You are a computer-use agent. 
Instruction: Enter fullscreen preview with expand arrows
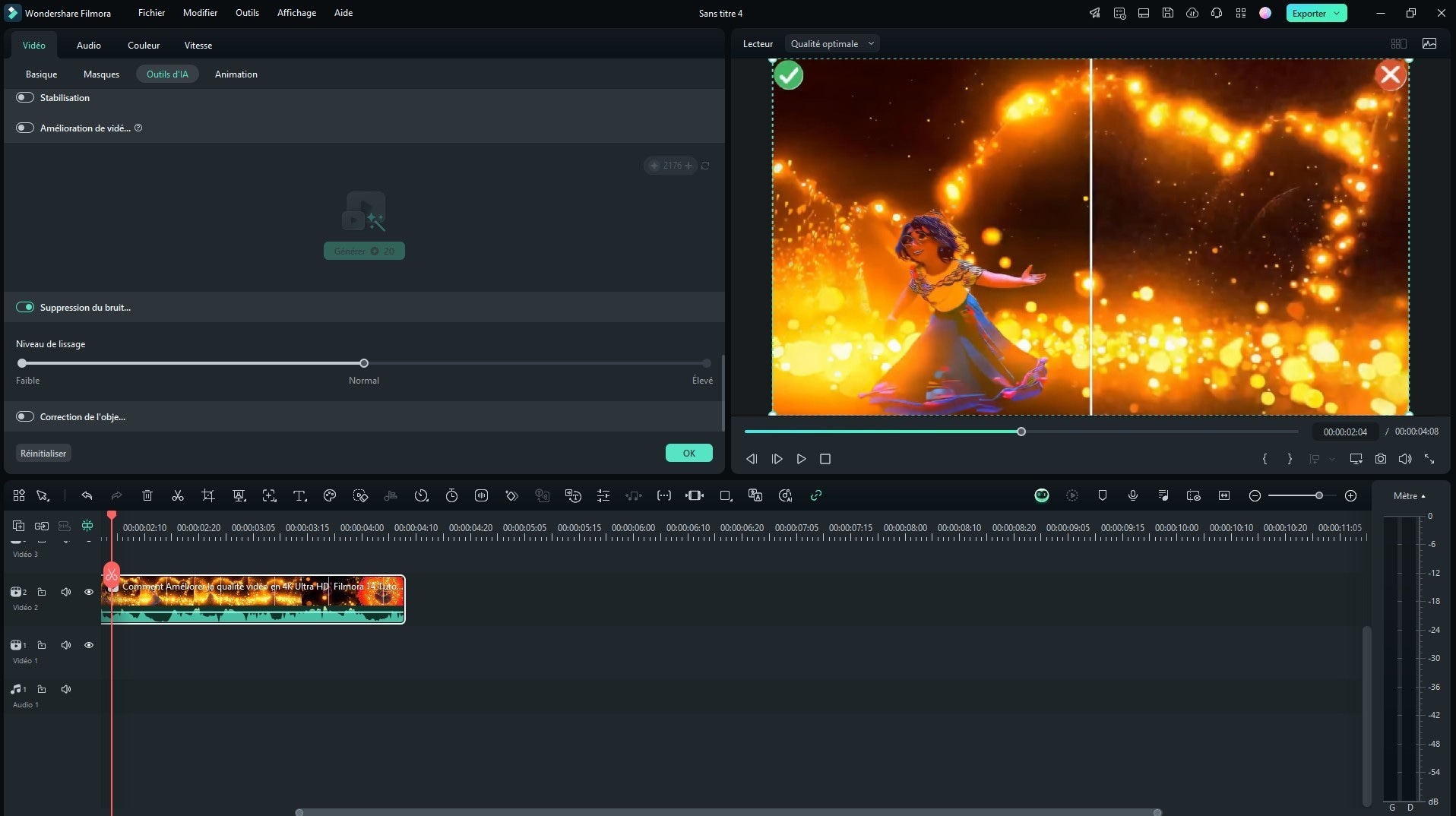1429,459
